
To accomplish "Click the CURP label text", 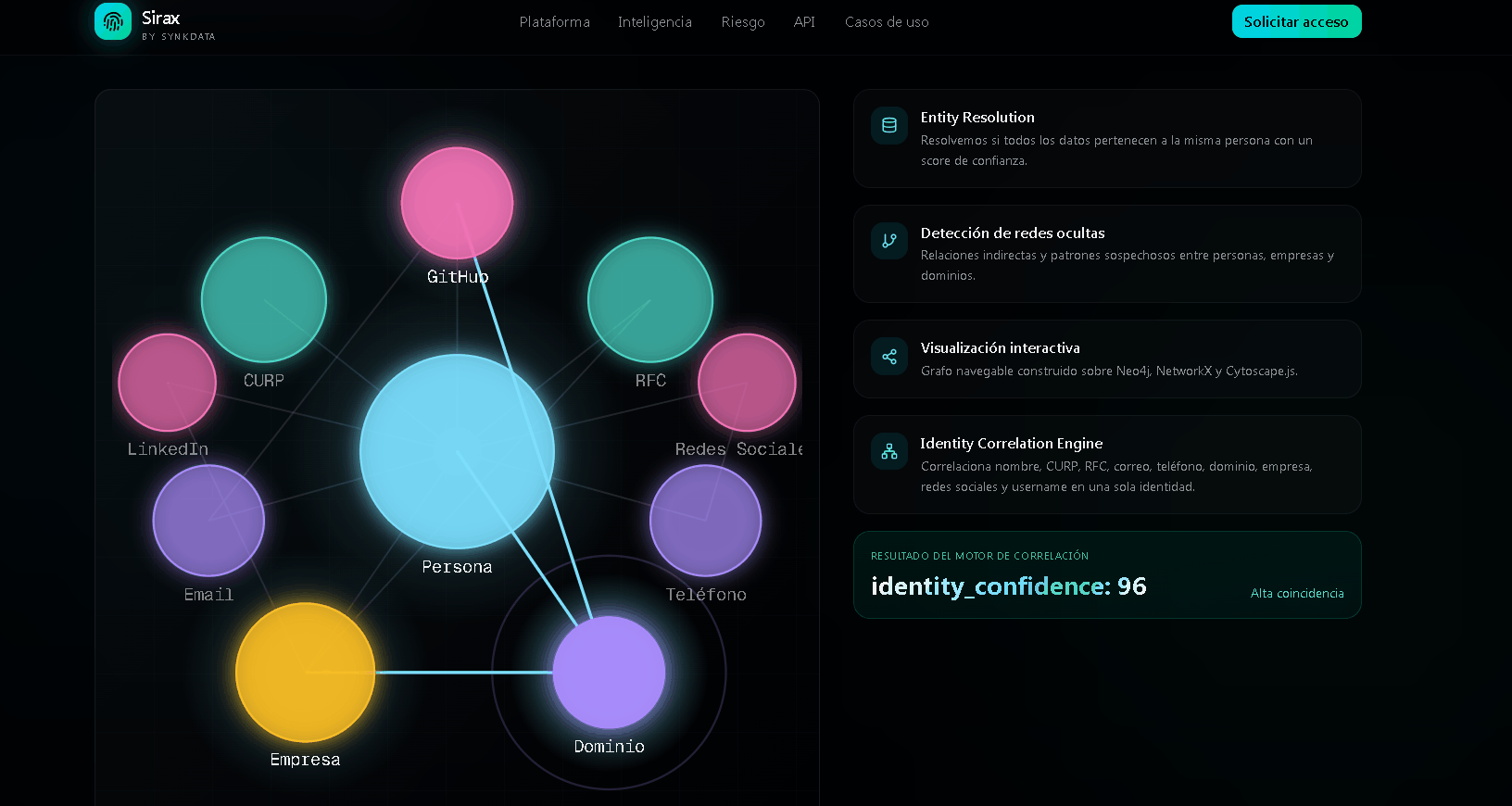I will (264, 381).
